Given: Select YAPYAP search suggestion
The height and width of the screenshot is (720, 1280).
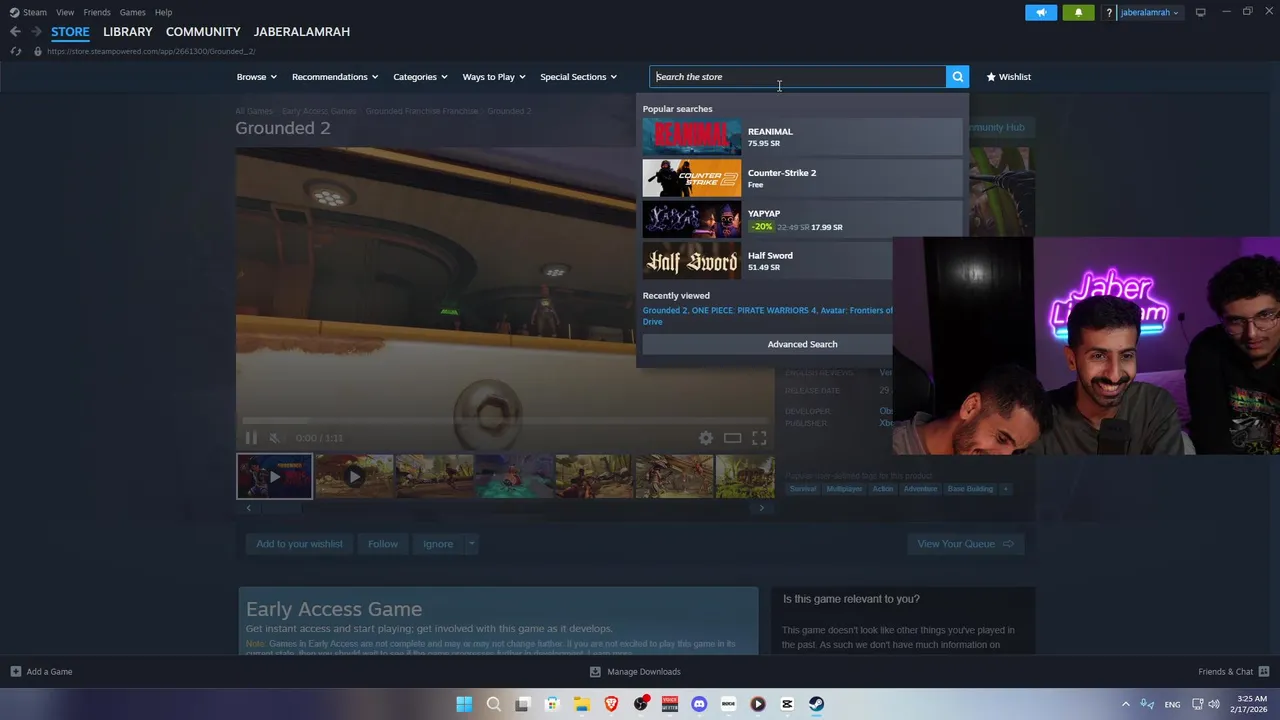Looking at the screenshot, I should [x=802, y=220].
